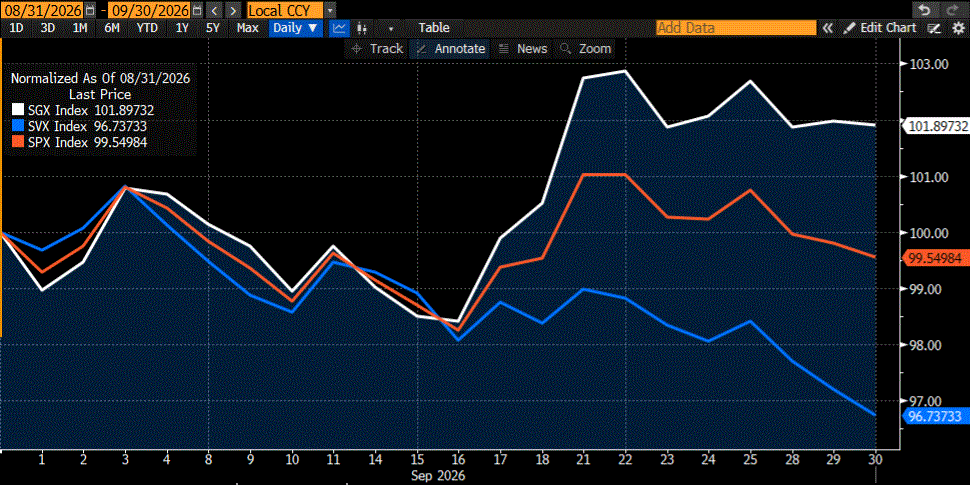Viewport: 970px width, 485px height.
Task: Select the 5Y range tab
Action: point(213,28)
